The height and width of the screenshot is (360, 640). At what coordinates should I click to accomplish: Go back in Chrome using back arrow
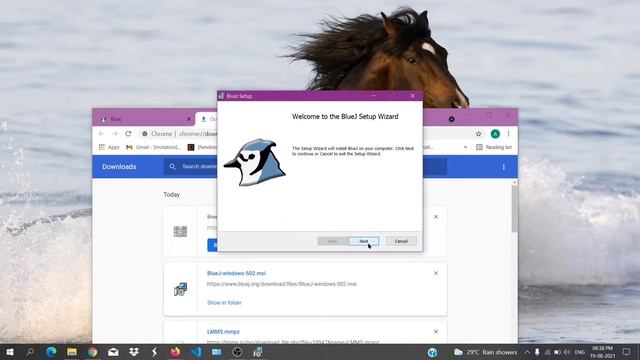[x=101, y=133]
